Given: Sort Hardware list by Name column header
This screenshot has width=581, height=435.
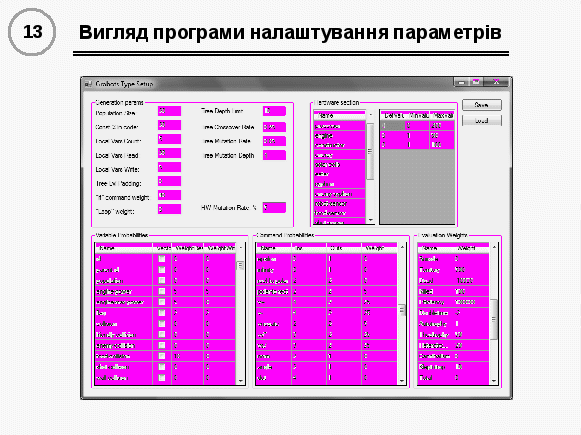Looking at the screenshot, I should pyautogui.click(x=339, y=116).
